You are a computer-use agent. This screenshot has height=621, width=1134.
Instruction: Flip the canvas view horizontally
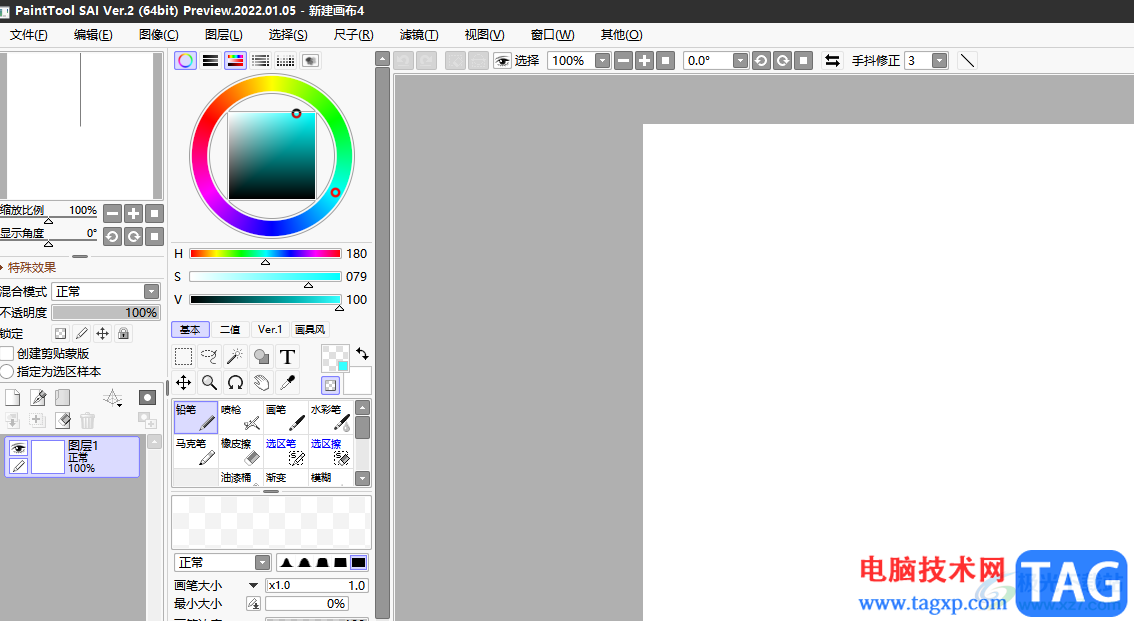pos(832,61)
